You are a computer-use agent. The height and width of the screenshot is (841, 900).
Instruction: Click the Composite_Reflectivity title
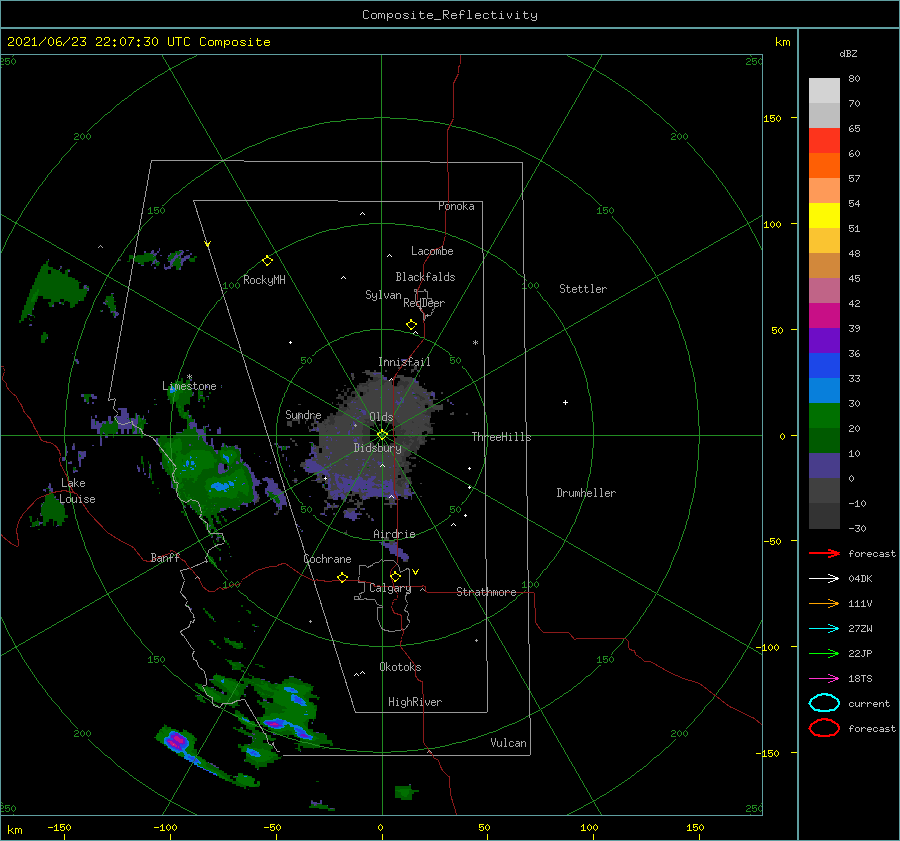click(x=449, y=15)
